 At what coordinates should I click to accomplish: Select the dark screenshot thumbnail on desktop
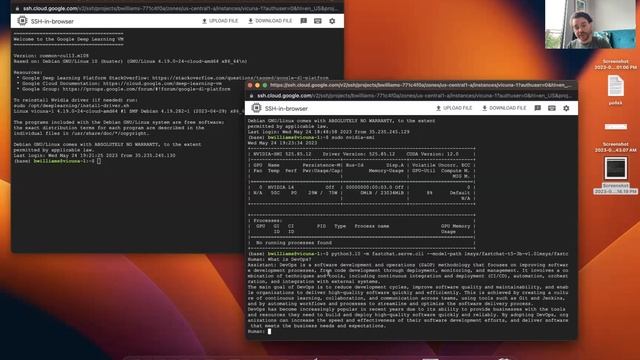click(616, 168)
